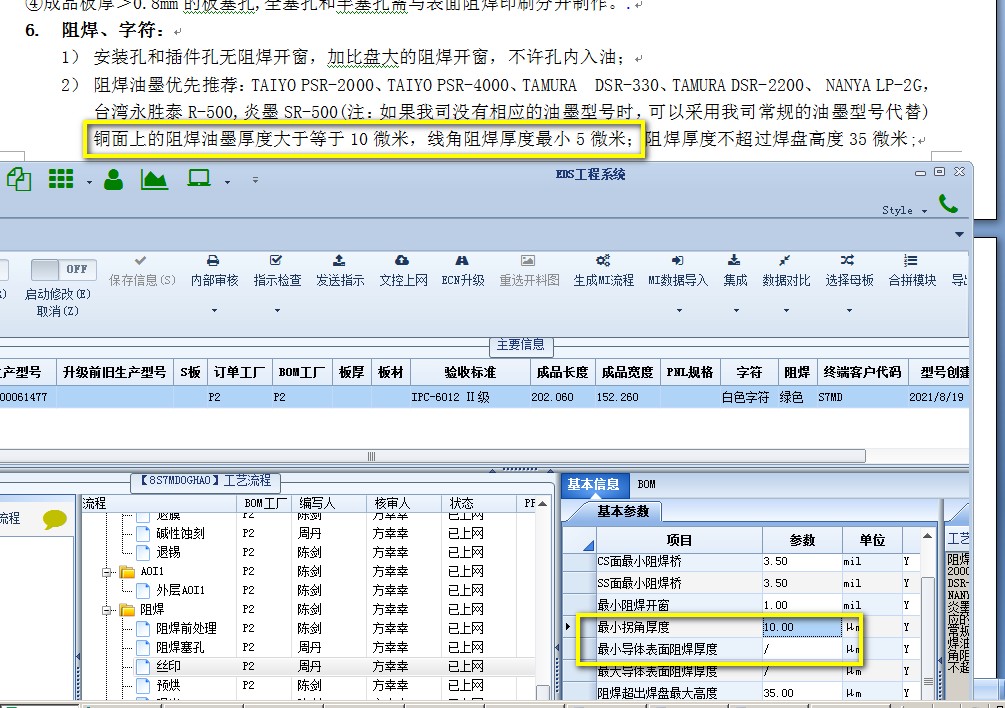1005x708 pixels.
Task: Click 取消(Z) button
Action: coord(58,311)
